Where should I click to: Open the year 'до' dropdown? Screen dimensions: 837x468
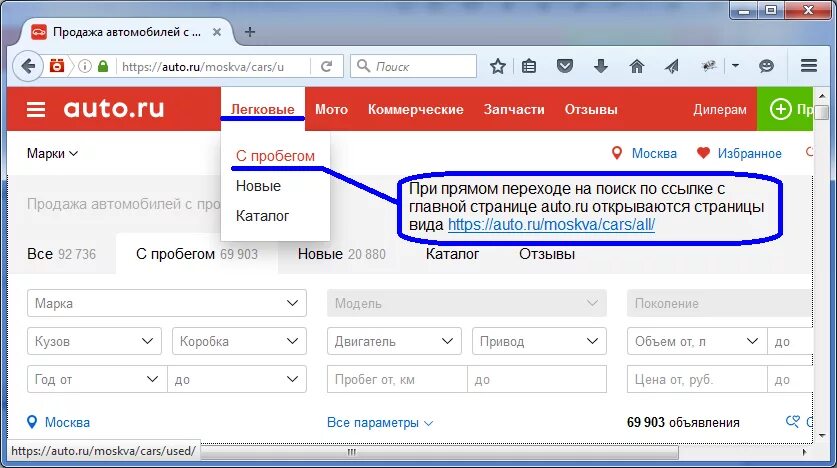click(x=237, y=379)
